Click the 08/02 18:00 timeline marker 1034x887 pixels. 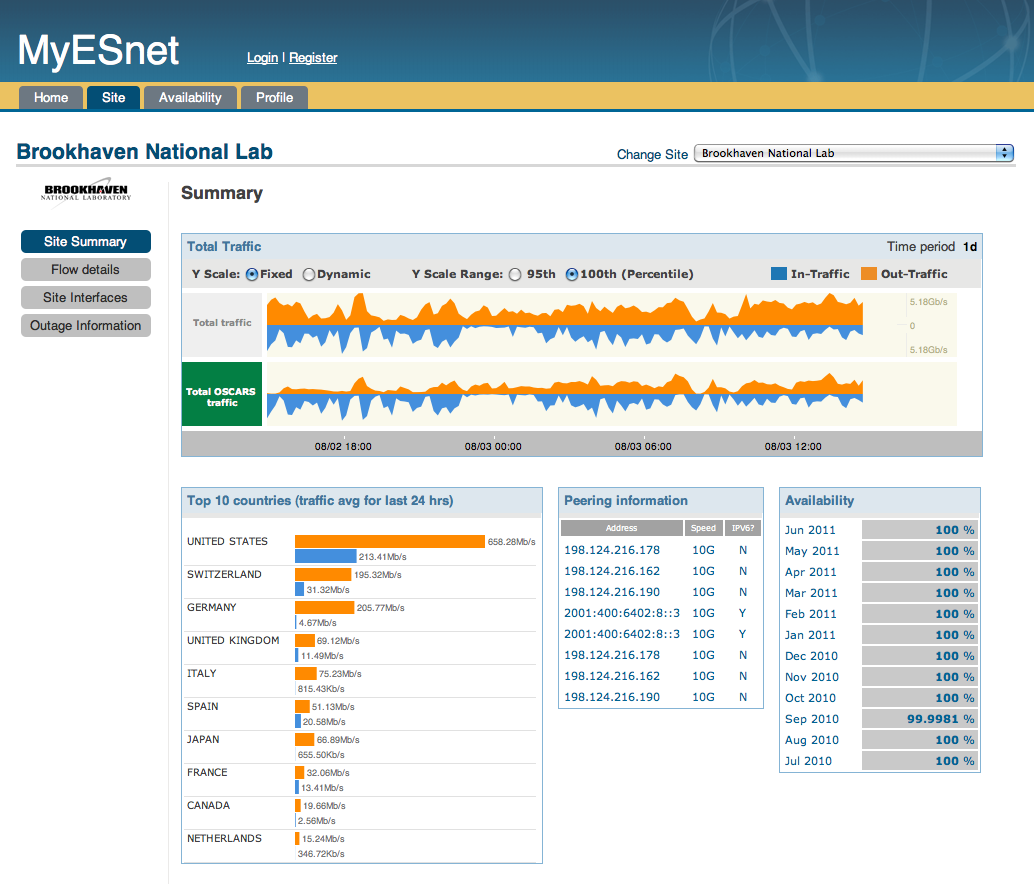343,446
